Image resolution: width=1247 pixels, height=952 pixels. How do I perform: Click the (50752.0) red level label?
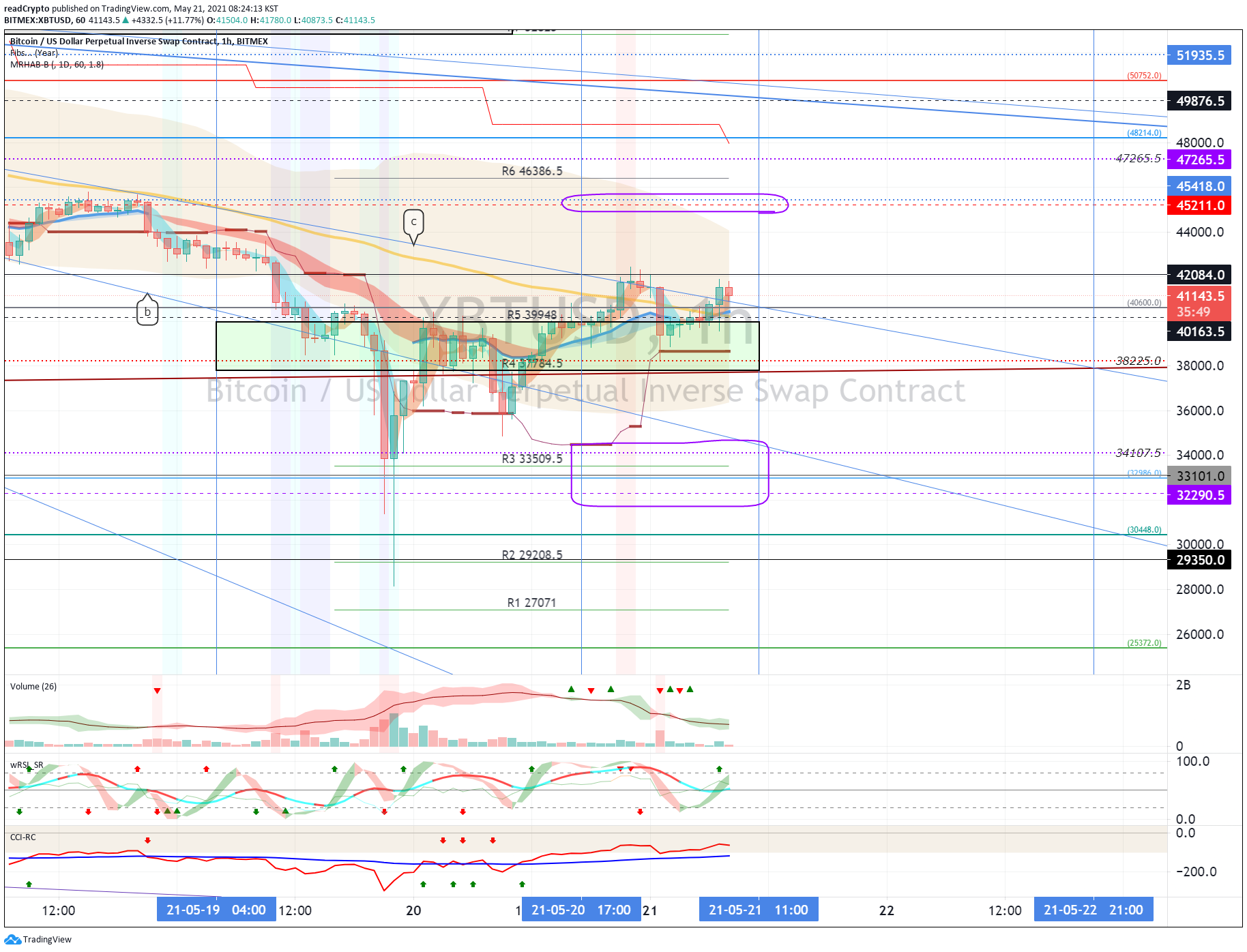(x=1144, y=76)
